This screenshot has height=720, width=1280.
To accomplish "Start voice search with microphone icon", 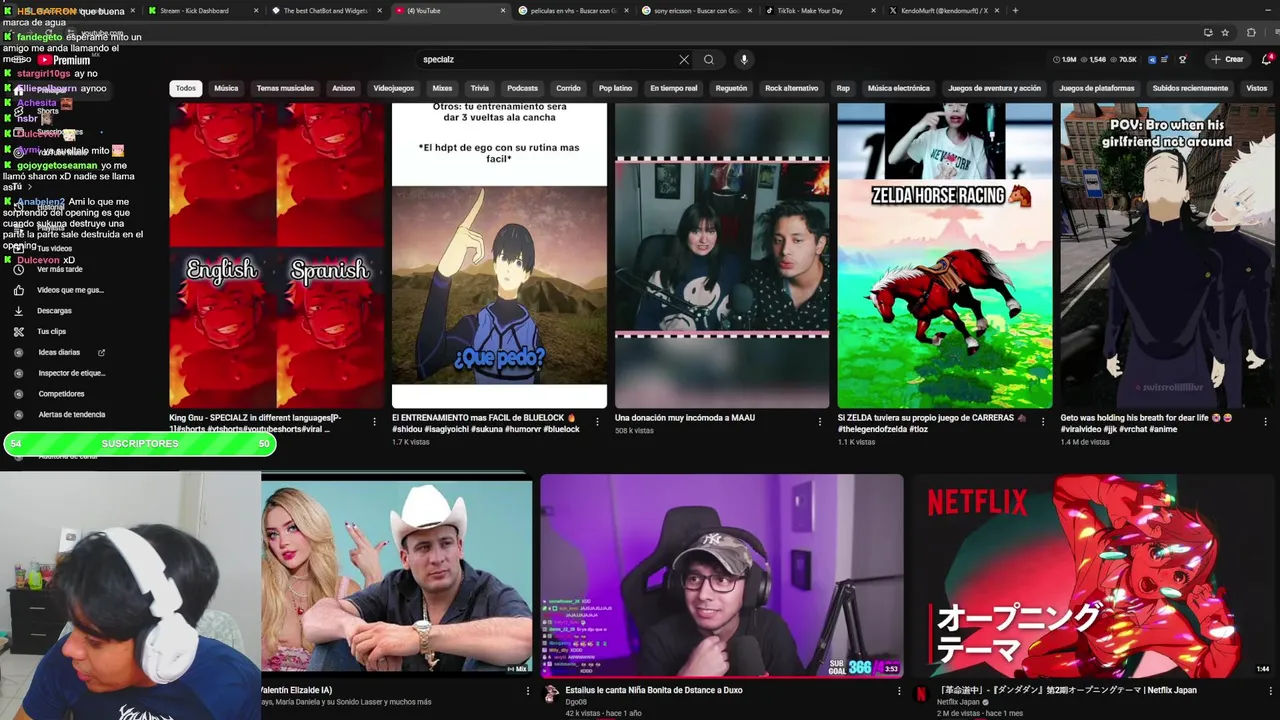I will (x=744, y=59).
